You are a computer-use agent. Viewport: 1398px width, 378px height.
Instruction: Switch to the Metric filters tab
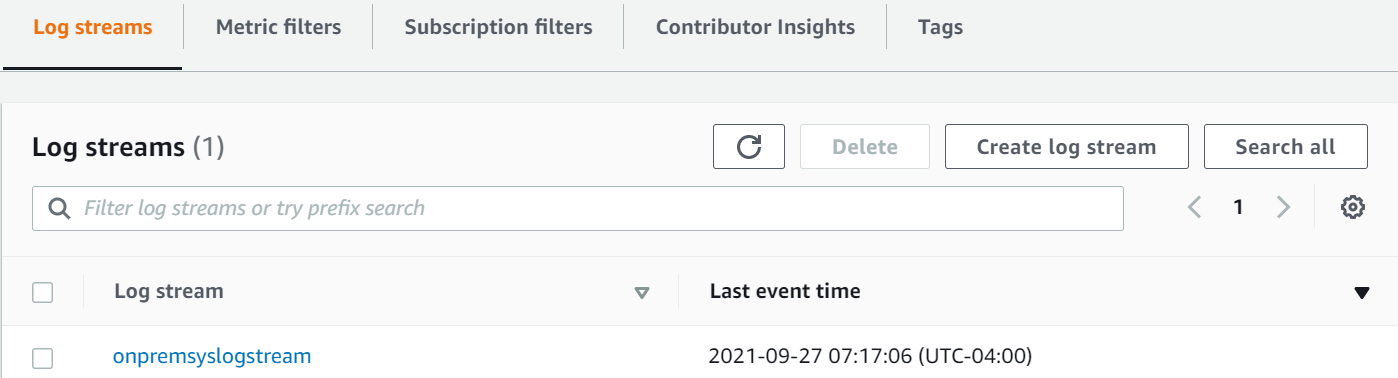(x=278, y=27)
